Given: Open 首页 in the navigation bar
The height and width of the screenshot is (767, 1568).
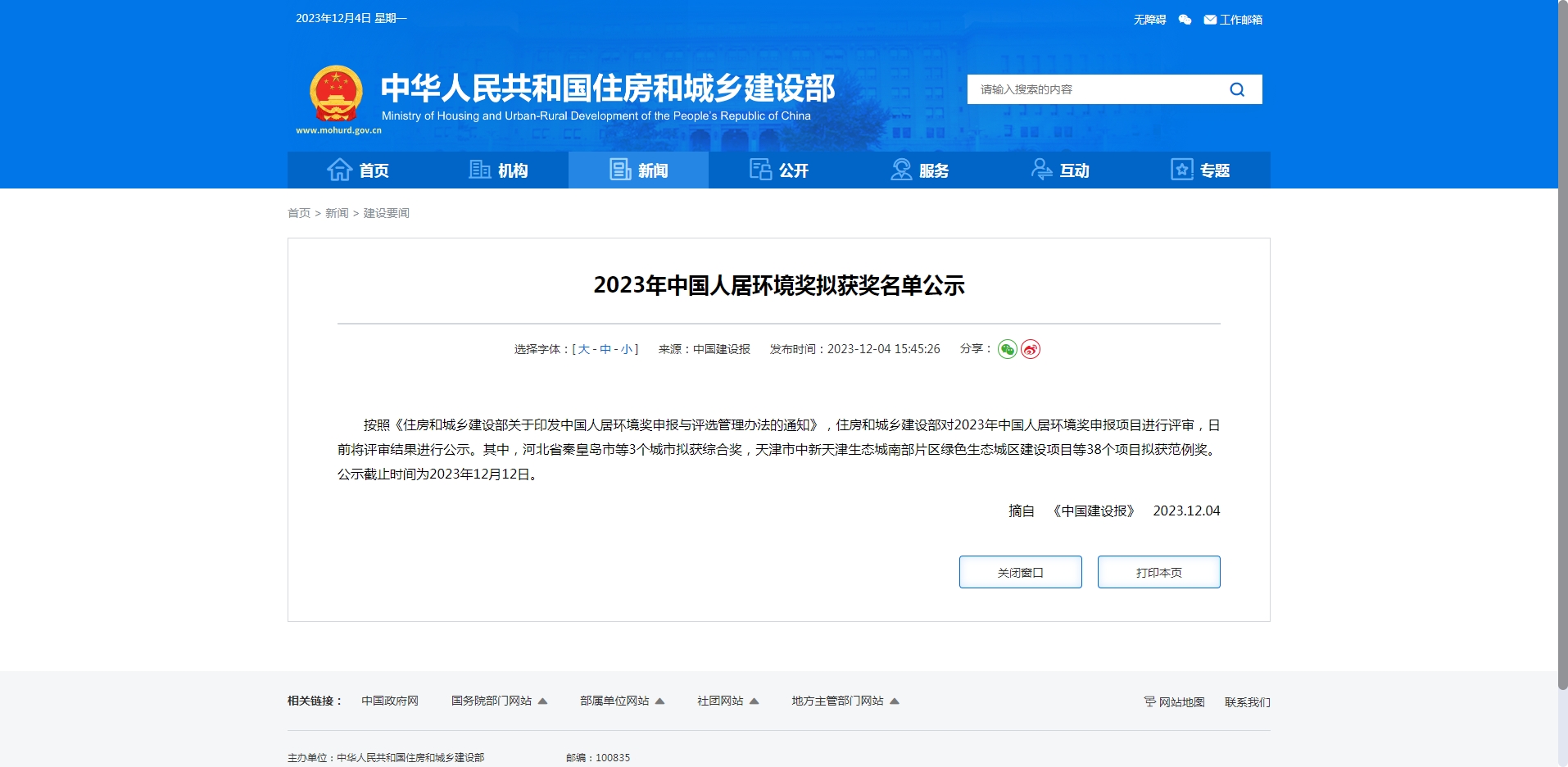Looking at the screenshot, I should [358, 170].
